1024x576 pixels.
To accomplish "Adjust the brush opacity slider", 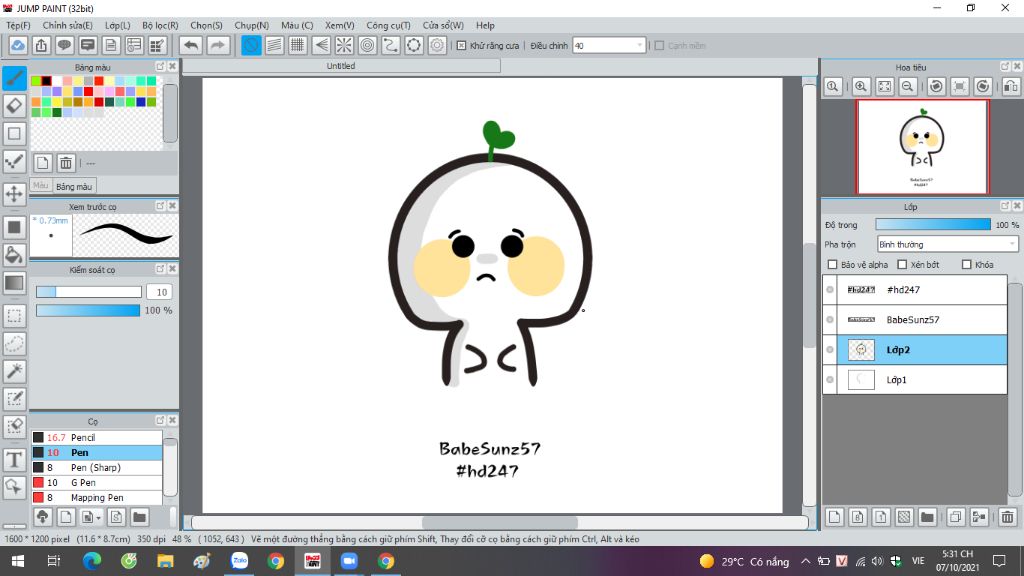I will coord(88,310).
